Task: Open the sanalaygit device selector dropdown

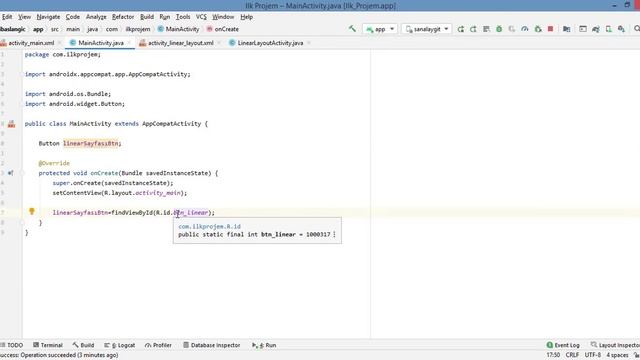Action: (427, 29)
